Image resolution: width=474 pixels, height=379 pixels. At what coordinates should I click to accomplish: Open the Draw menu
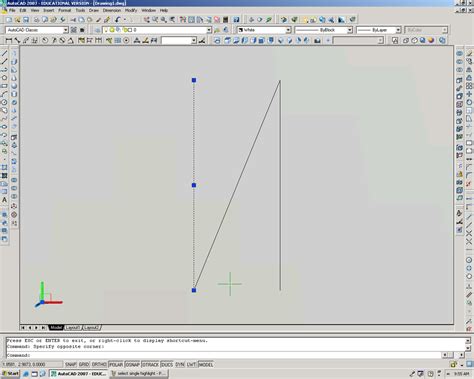94,10
